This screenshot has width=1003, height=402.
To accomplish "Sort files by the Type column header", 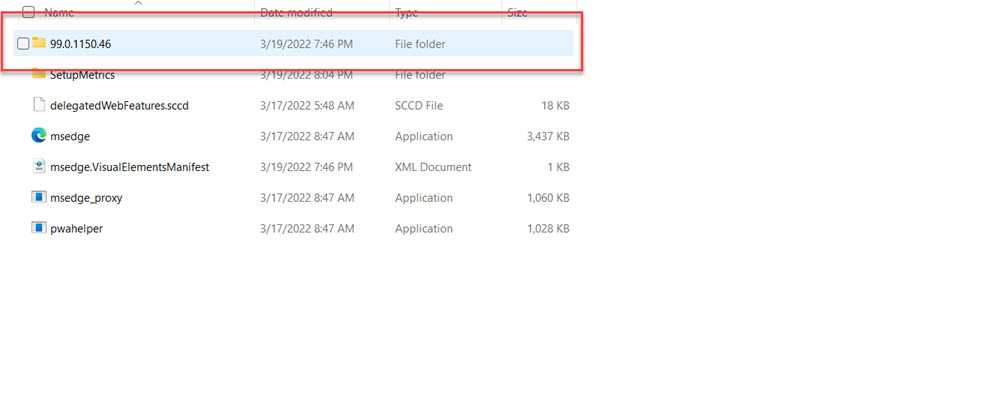I will pos(407,12).
